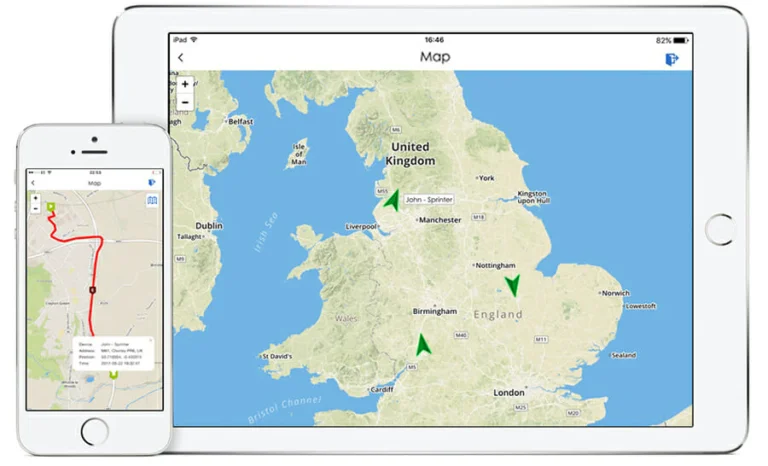Click the Manchester label on the map
The height and width of the screenshot is (466, 768).
440,219
